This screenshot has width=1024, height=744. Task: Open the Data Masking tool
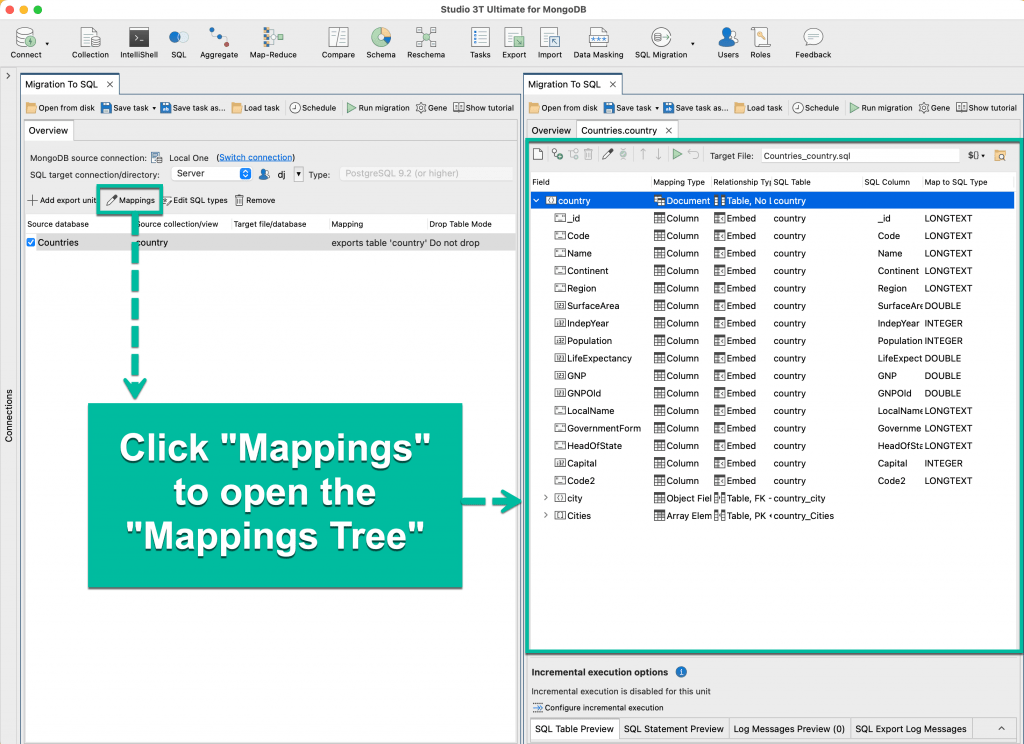[598, 42]
